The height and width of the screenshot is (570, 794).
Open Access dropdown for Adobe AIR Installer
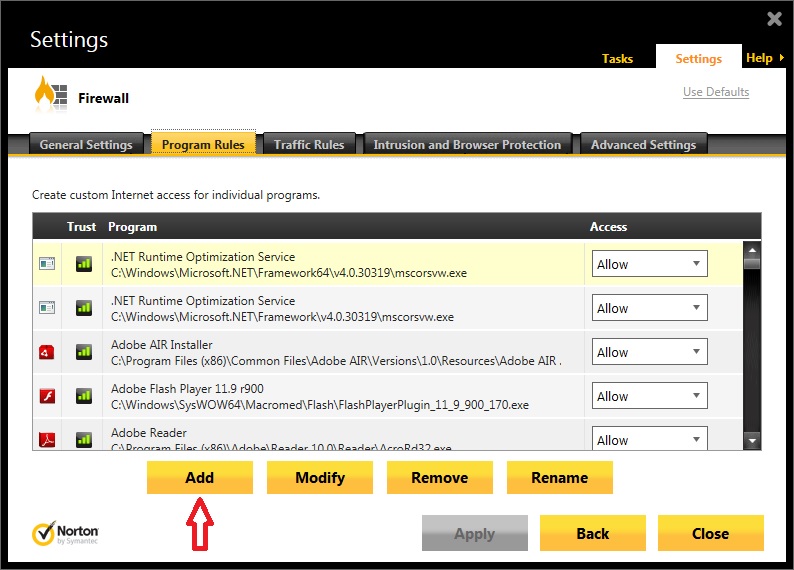pyautogui.click(x=650, y=352)
